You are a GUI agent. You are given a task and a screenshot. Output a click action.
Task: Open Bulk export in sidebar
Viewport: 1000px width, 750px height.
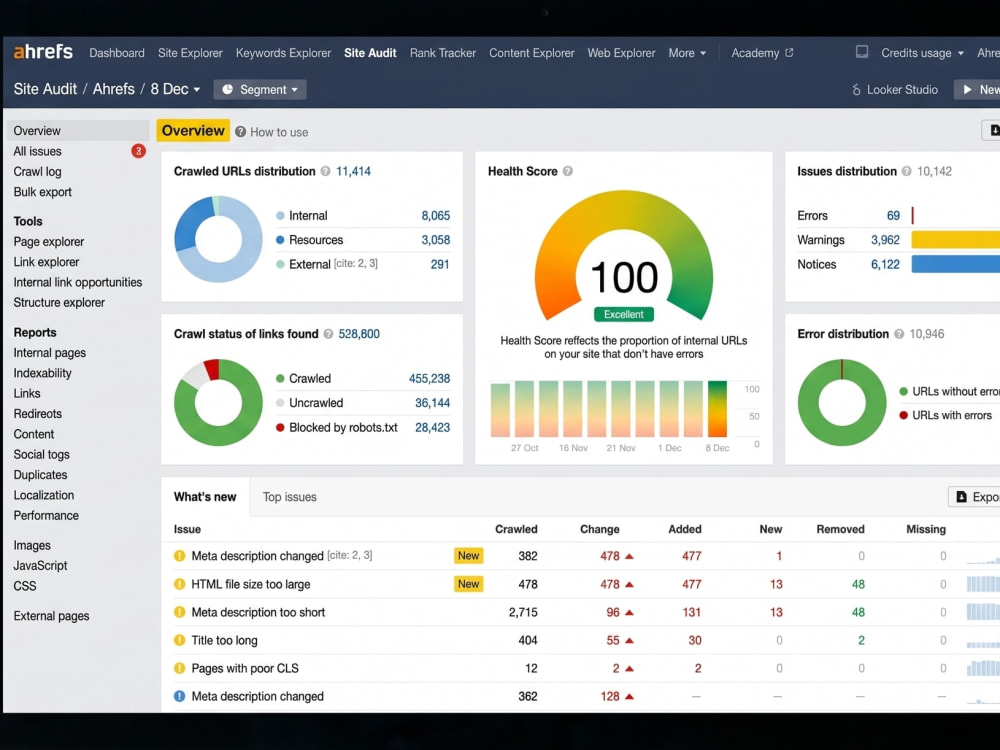43,192
